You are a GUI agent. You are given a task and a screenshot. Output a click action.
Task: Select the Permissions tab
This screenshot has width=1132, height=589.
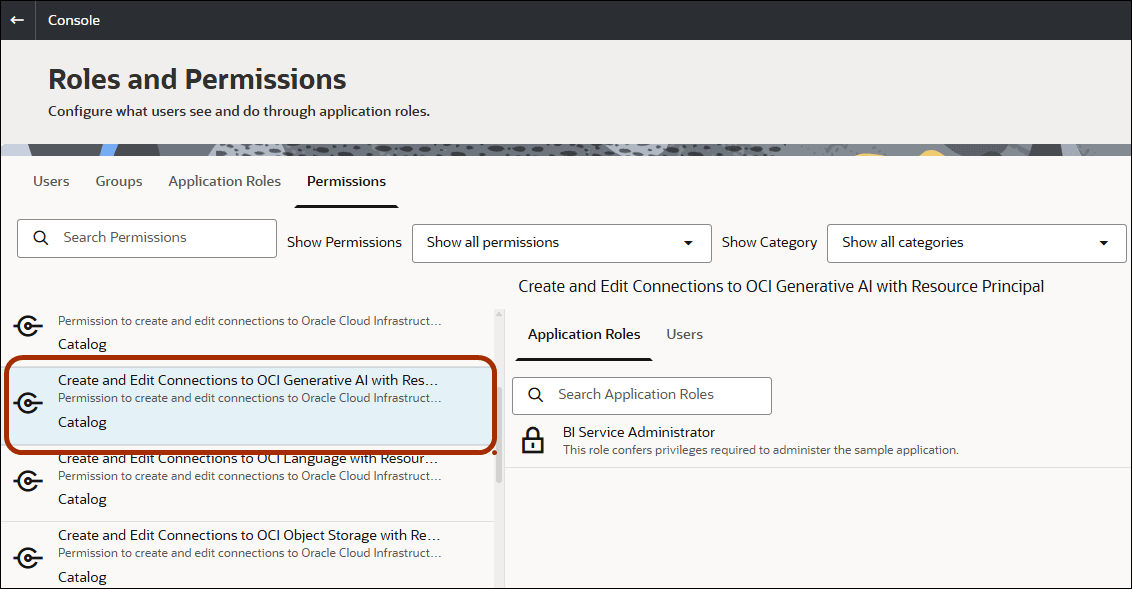[x=347, y=181]
